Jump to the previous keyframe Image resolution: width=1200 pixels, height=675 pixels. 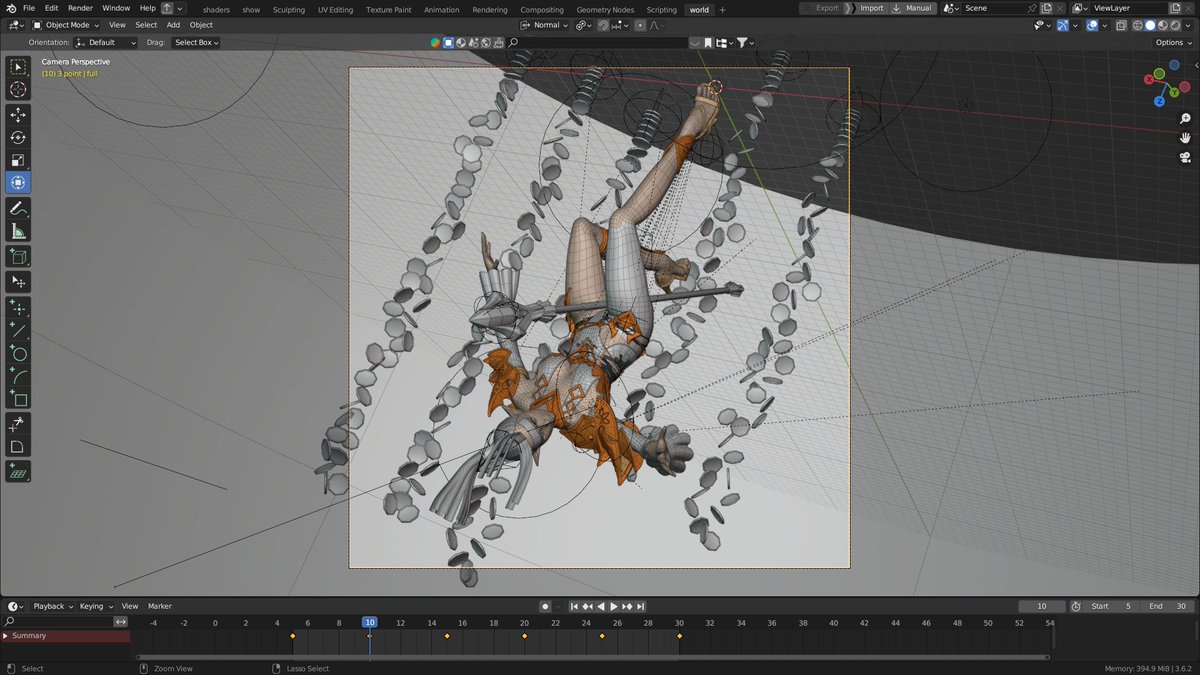[588, 606]
